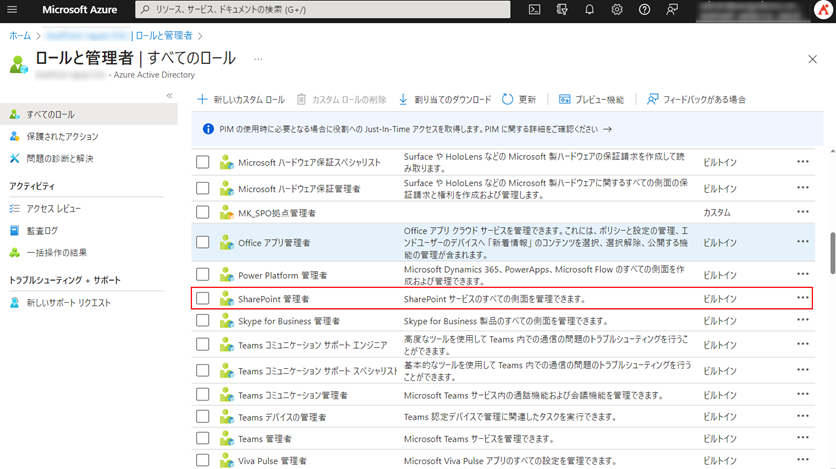Viewport: 836px width, 469px height.
Task: Open 保護されたアクション in the sidebar
Action: tap(62, 136)
